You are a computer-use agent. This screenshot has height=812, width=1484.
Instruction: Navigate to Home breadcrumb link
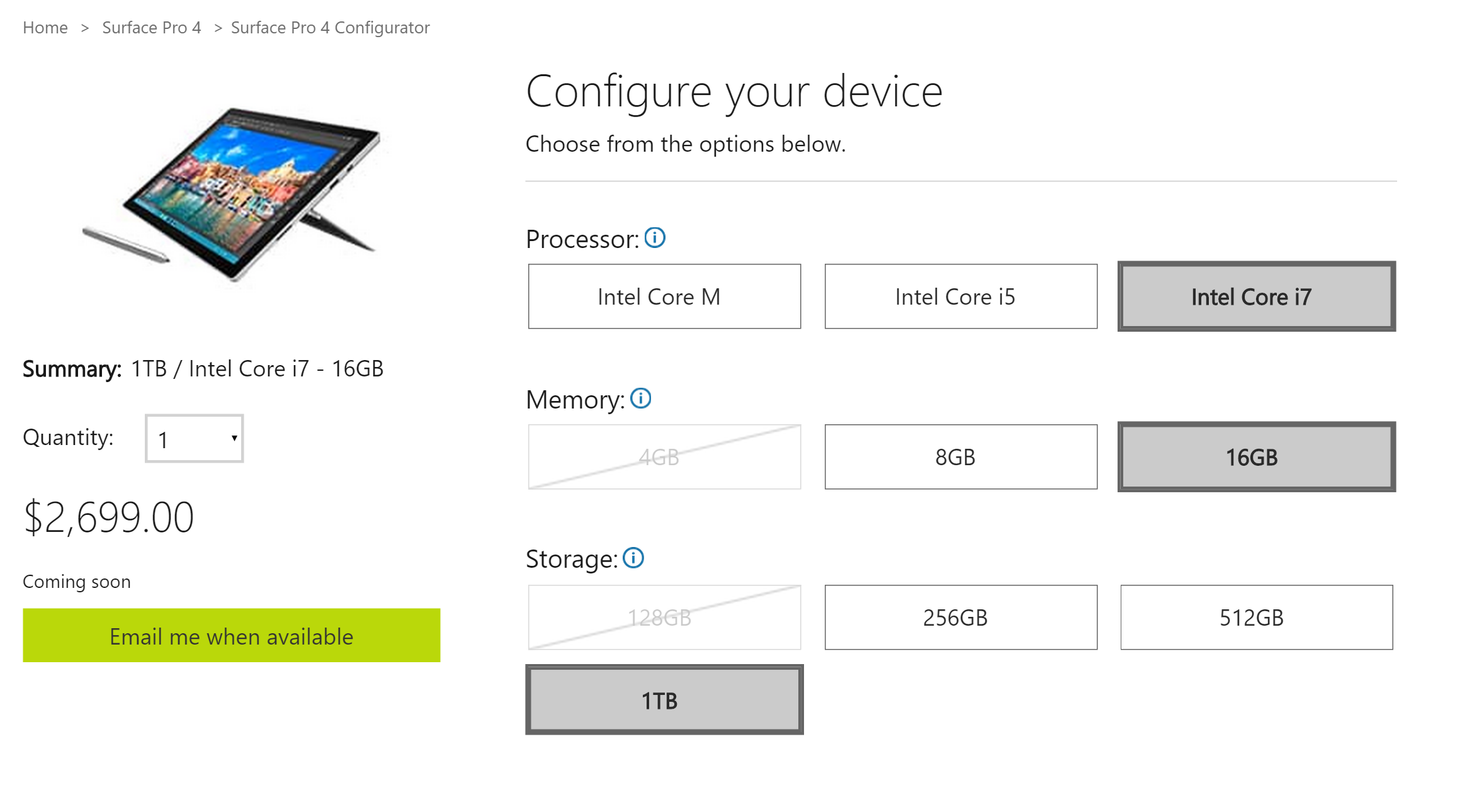pyautogui.click(x=43, y=27)
